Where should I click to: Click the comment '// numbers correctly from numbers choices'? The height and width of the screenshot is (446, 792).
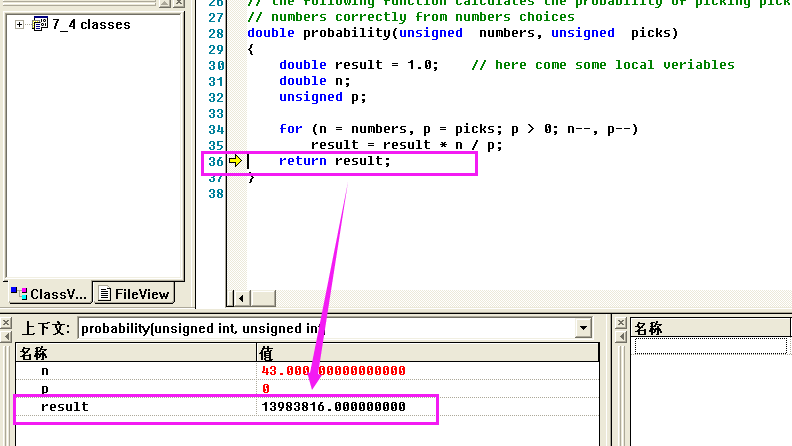411,17
